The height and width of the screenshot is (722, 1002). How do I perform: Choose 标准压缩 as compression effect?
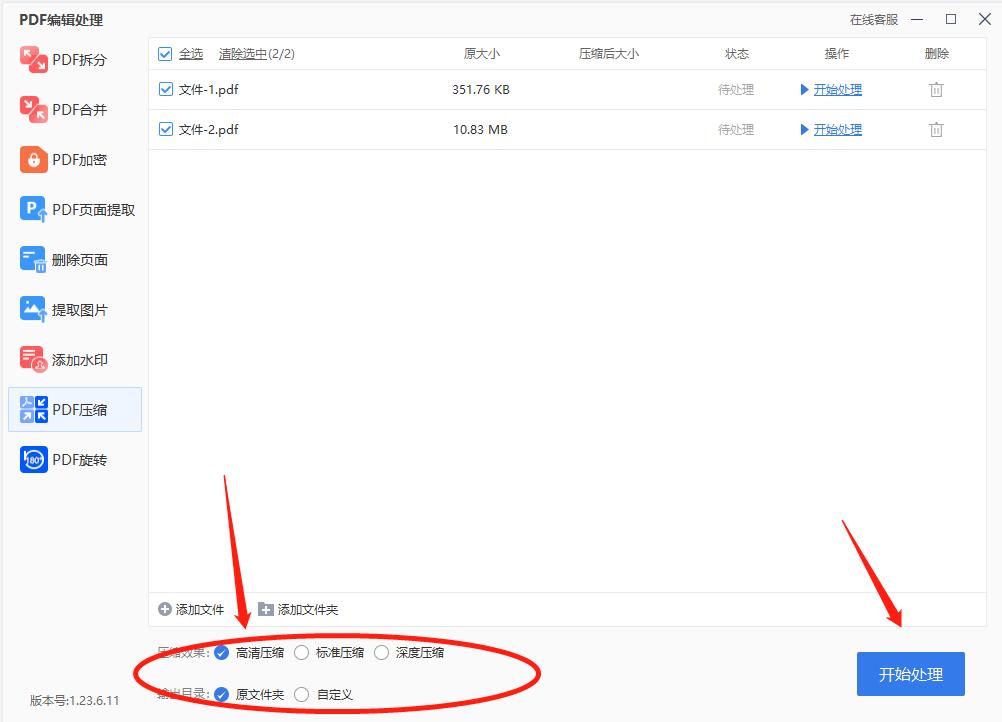[301, 652]
